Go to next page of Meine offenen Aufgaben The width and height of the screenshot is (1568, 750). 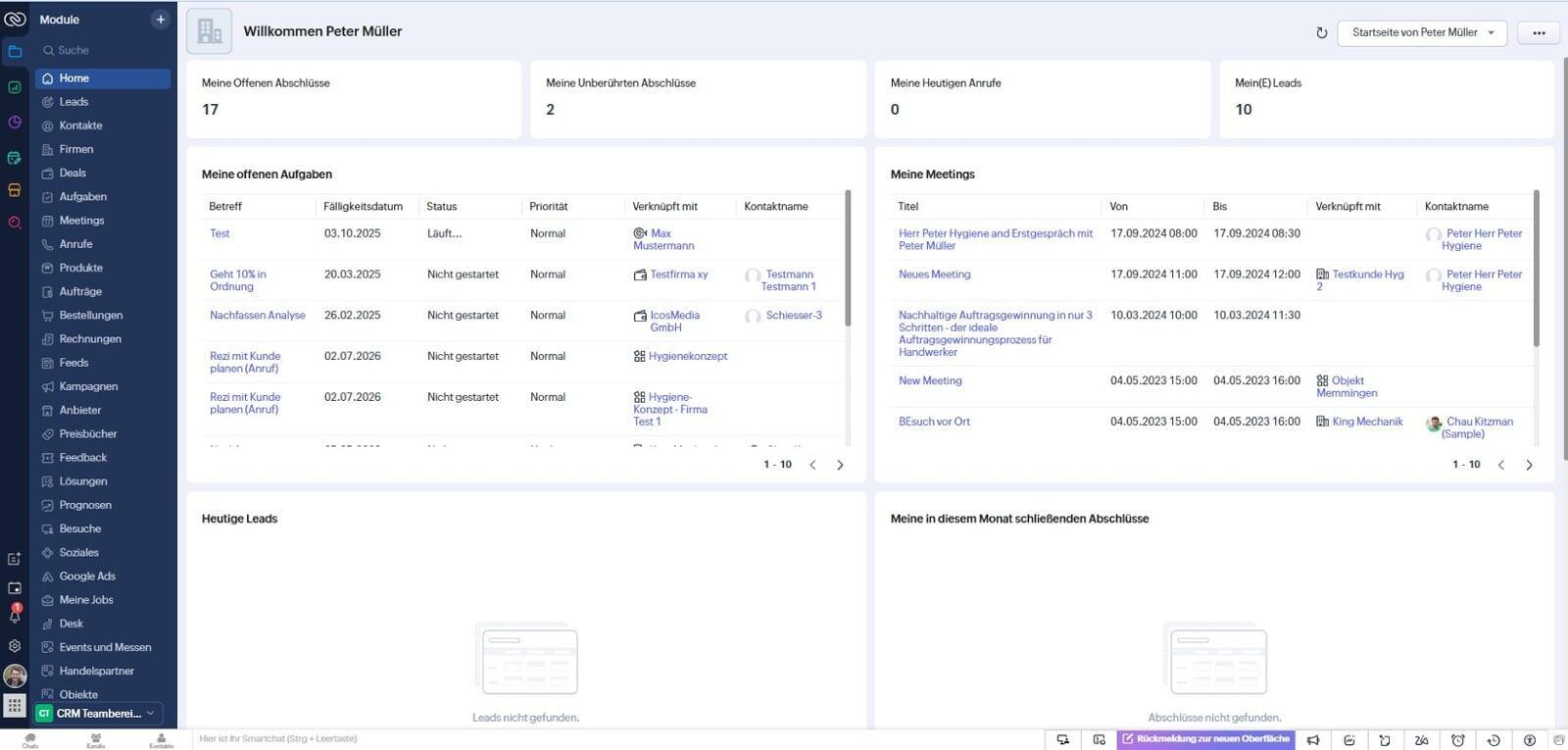pos(840,465)
